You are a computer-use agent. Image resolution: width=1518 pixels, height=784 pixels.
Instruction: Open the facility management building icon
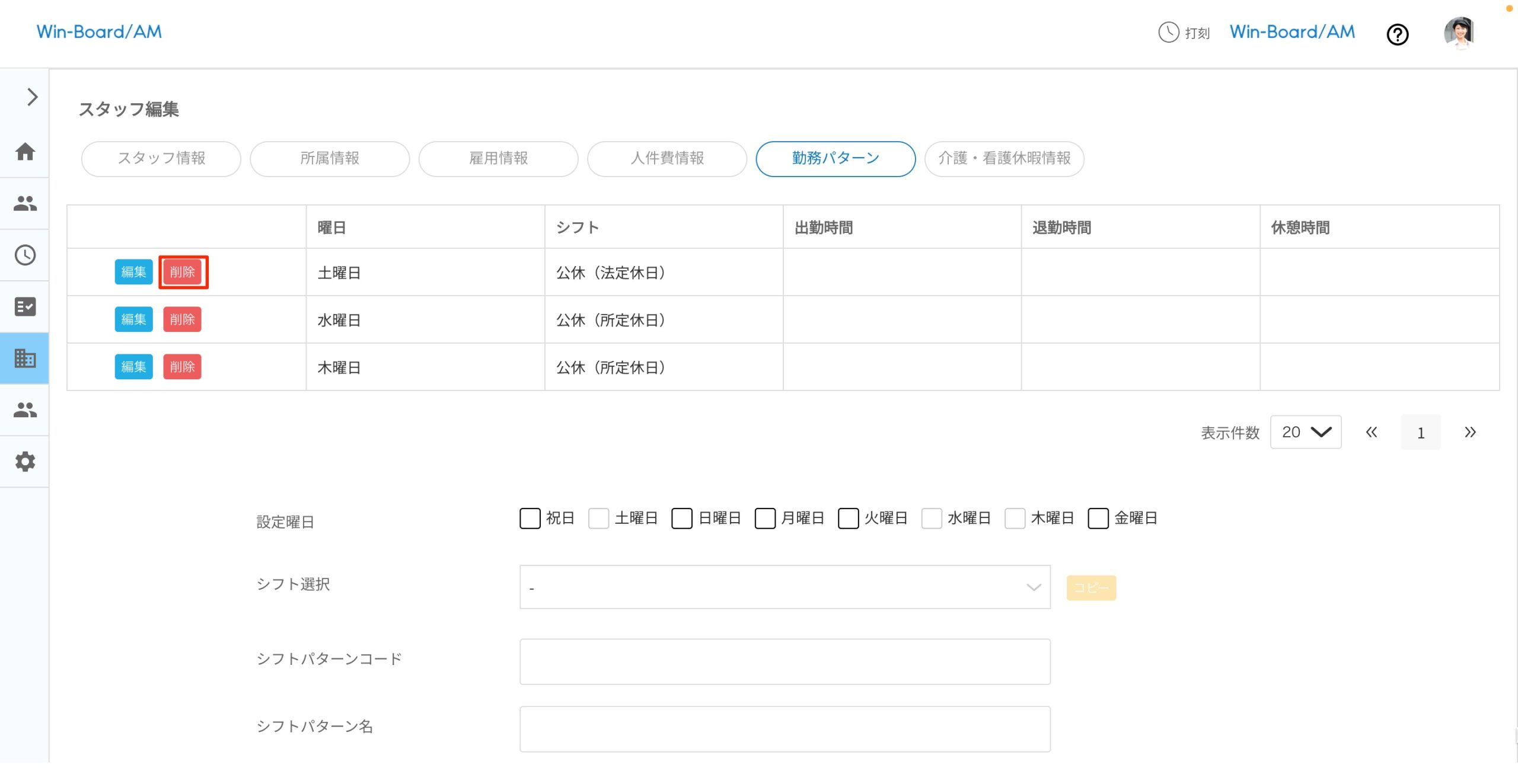coord(25,358)
